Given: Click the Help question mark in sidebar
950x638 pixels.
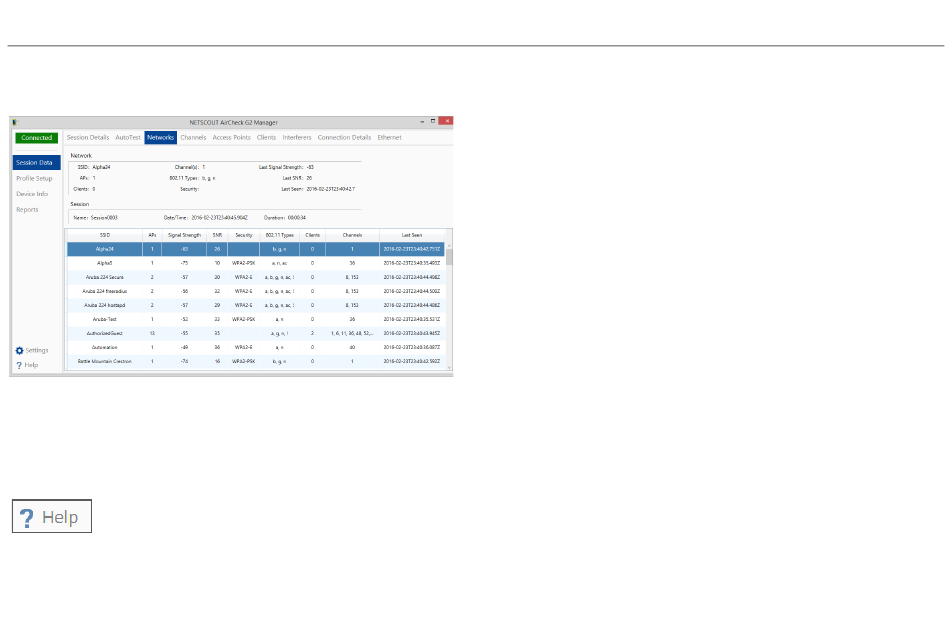Looking at the screenshot, I should [x=19, y=365].
